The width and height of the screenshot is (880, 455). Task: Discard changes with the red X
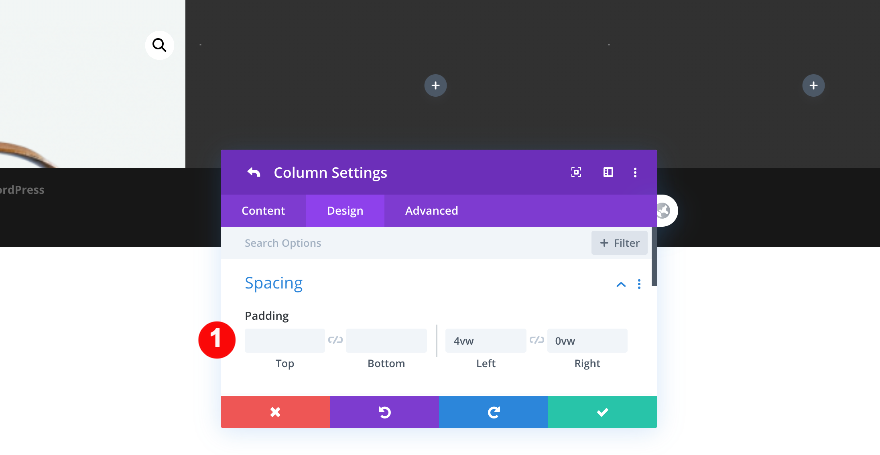[275, 412]
